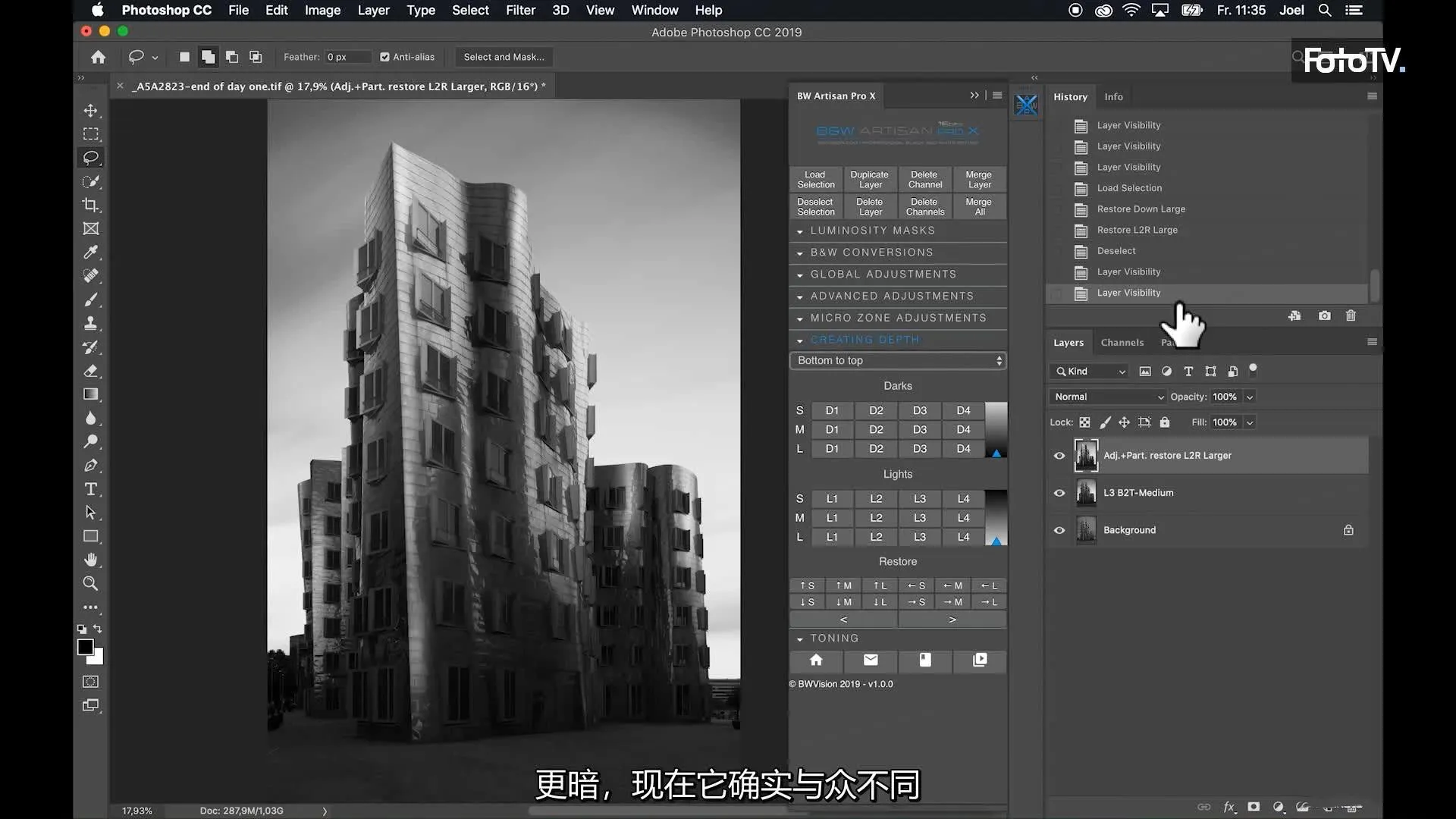Click the Zoom tool in toolbar

pos(91,583)
